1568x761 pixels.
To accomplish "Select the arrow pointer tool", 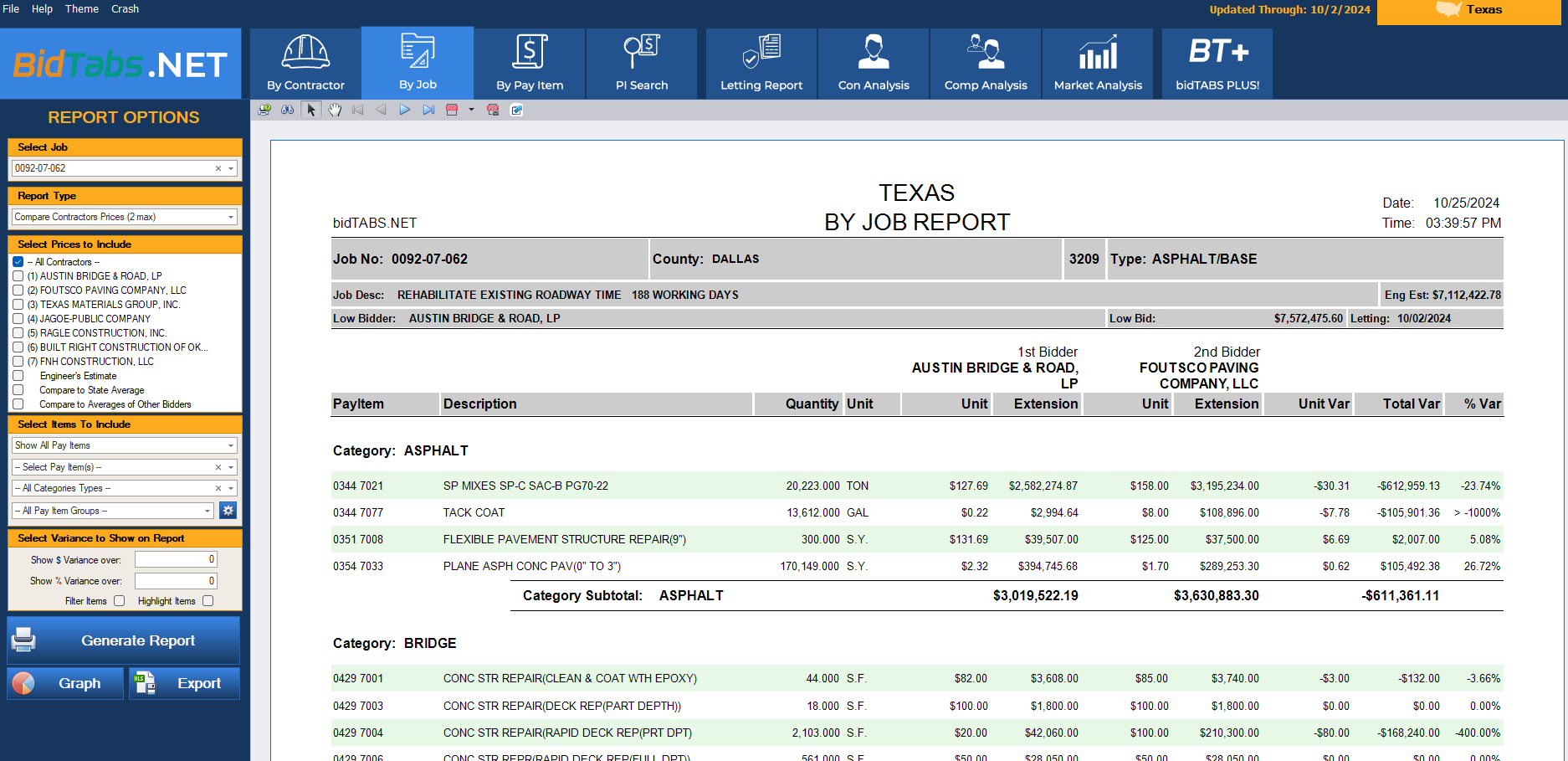I will [311, 110].
